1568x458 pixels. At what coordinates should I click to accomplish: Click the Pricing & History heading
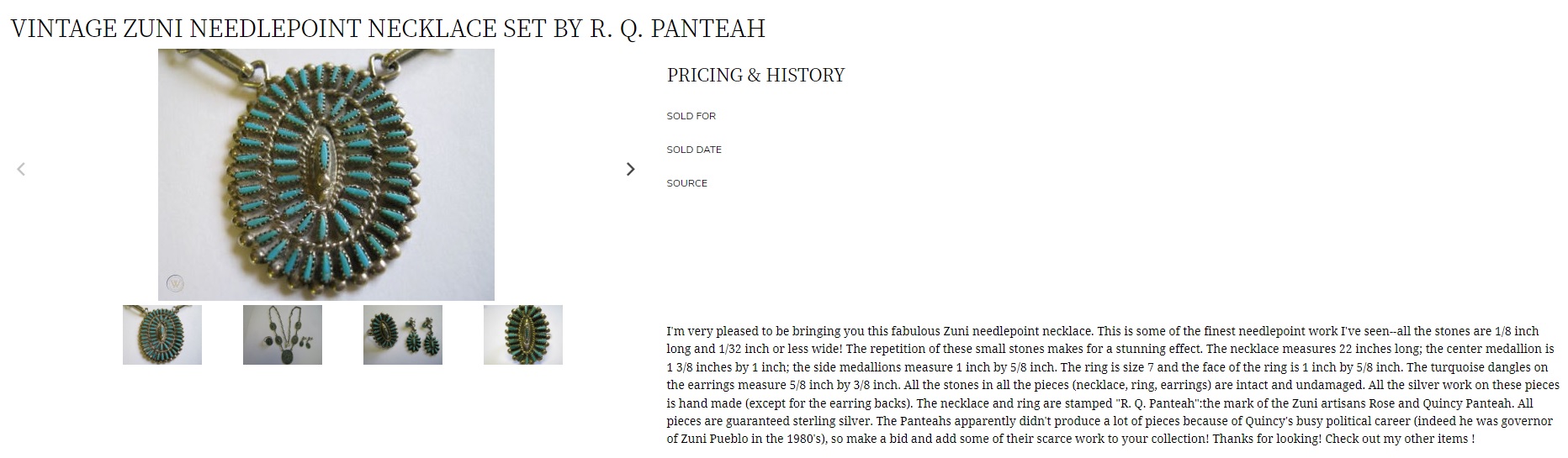(x=755, y=75)
